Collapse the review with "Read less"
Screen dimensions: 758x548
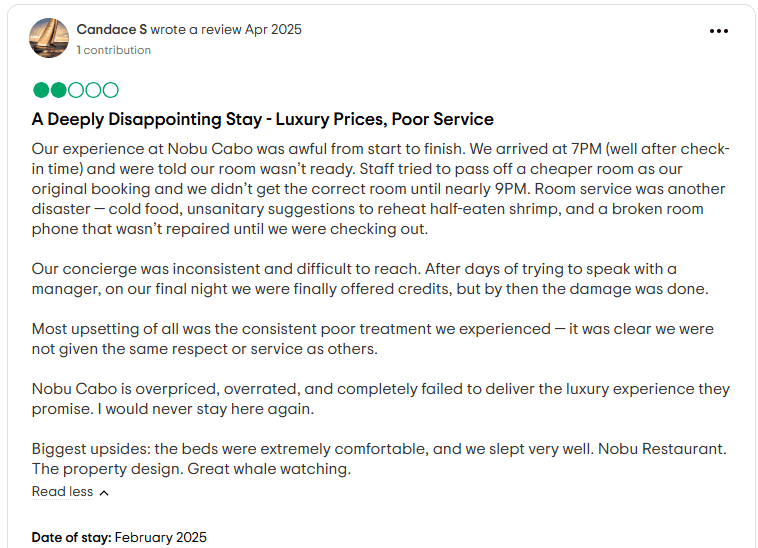tap(62, 492)
